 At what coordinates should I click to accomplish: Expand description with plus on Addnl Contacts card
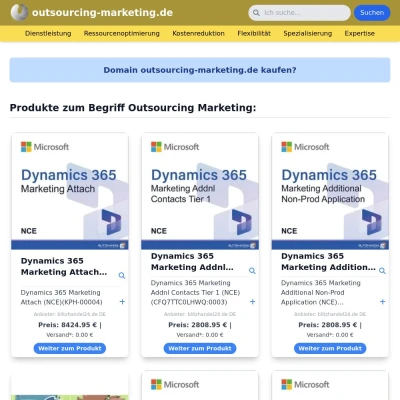[x=252, y=302]
